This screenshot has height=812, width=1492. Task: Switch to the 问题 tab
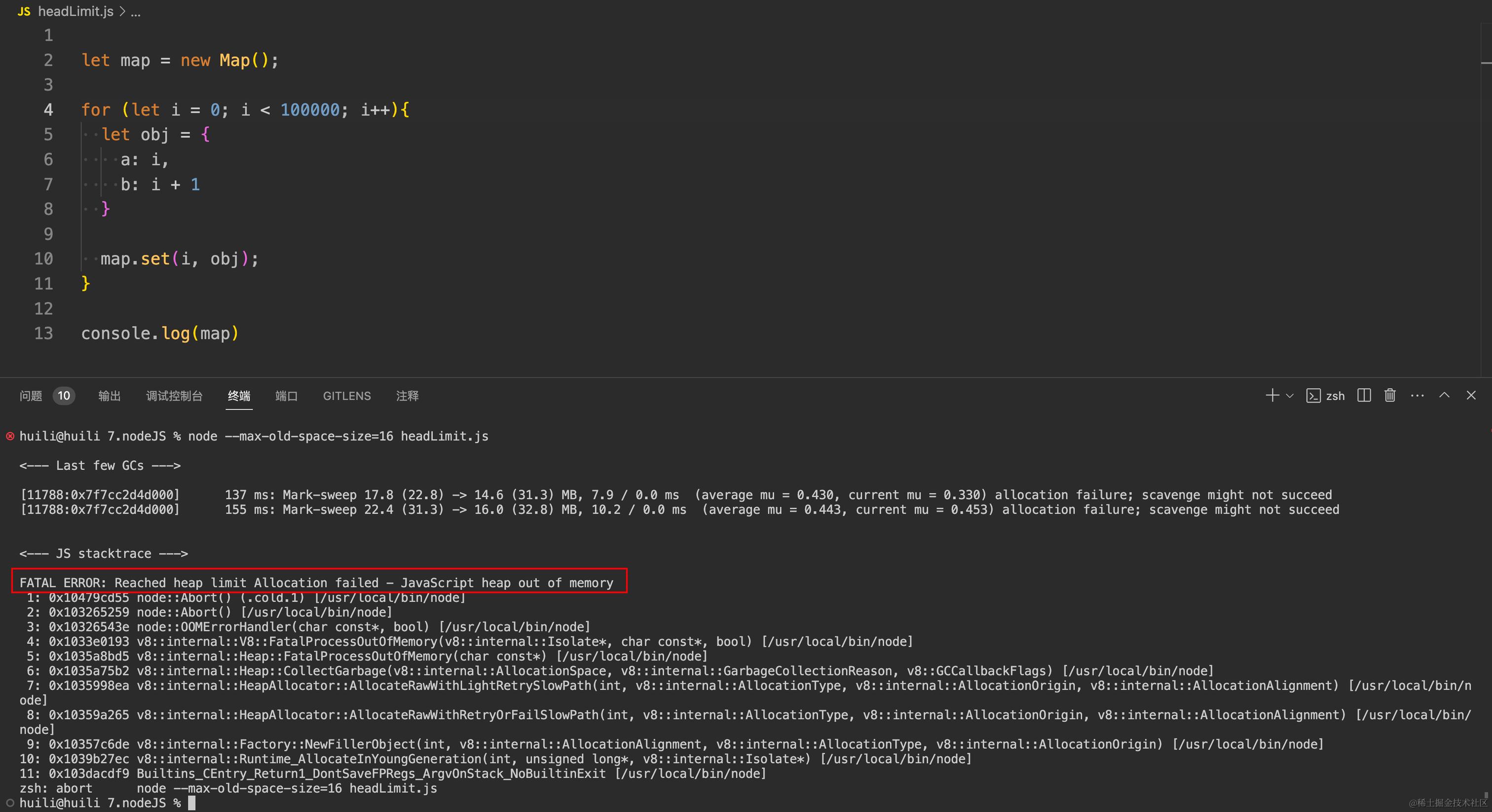[31, 396]
